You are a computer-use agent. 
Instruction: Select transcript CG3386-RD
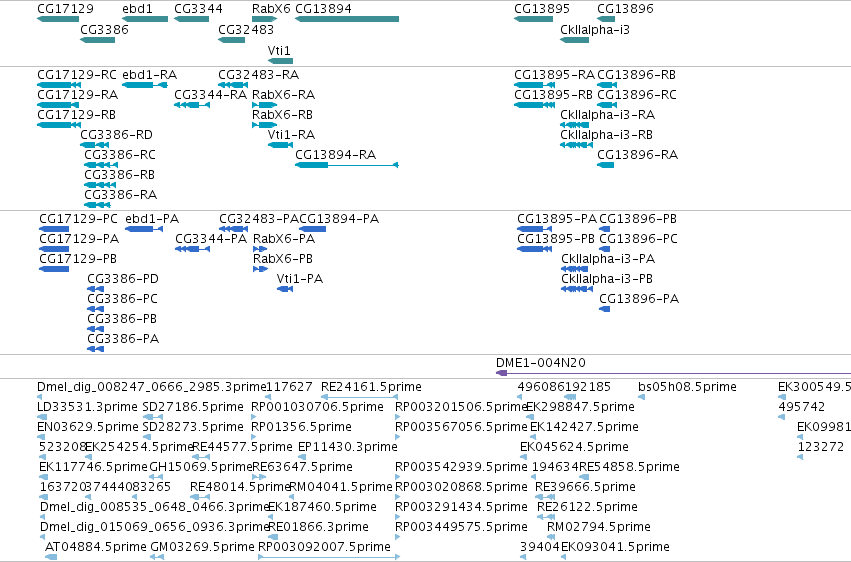(116, 135)
